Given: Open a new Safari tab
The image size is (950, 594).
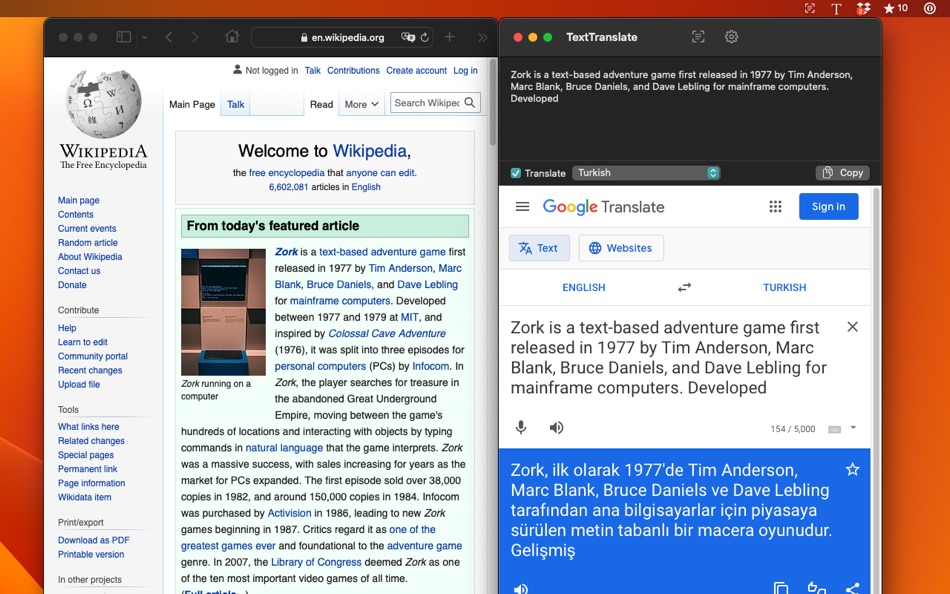Looking at the screenshot, I should point(450,37).
